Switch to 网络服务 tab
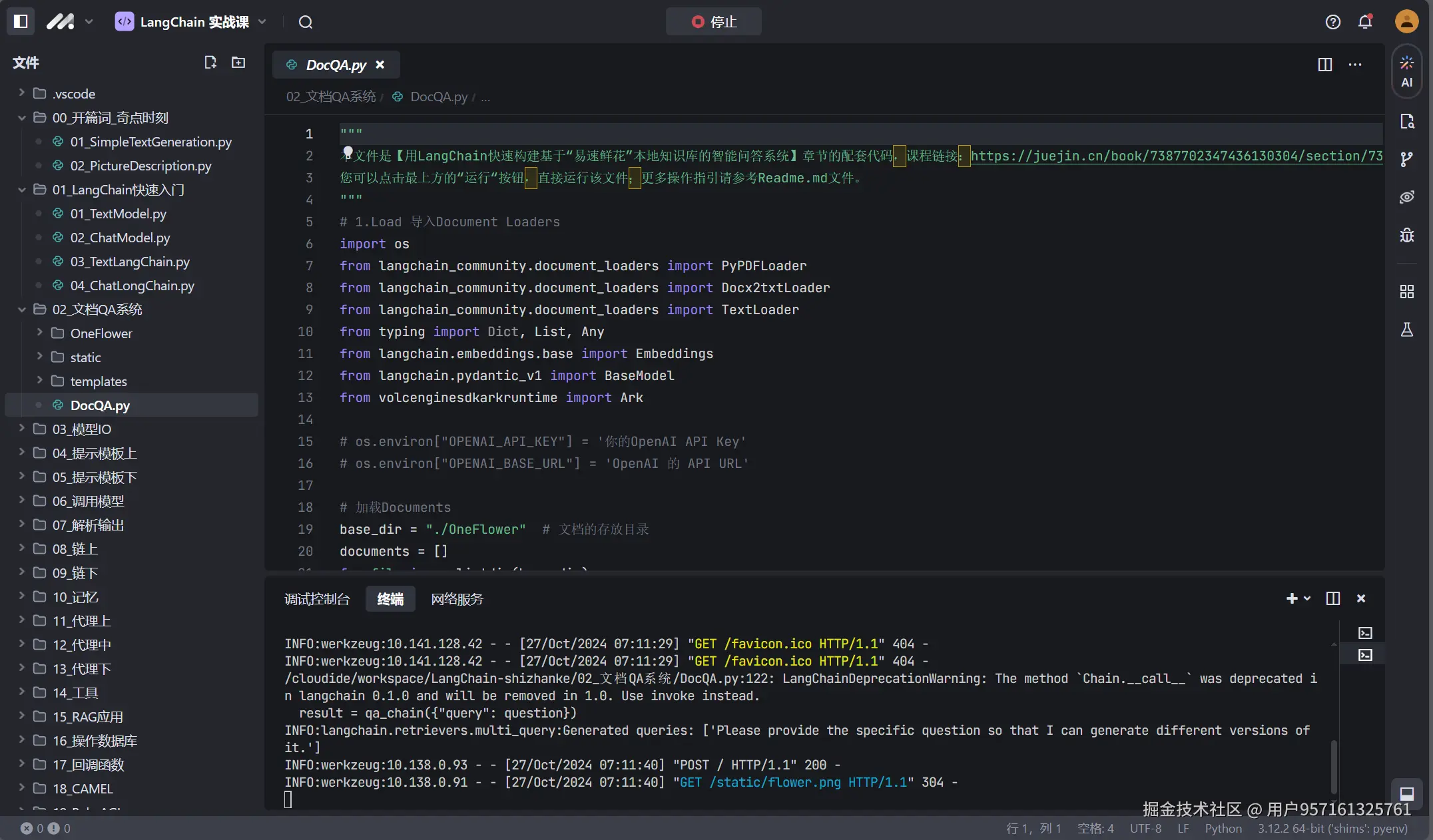Screen dimensions: 1433x840 tap(457, 599)
